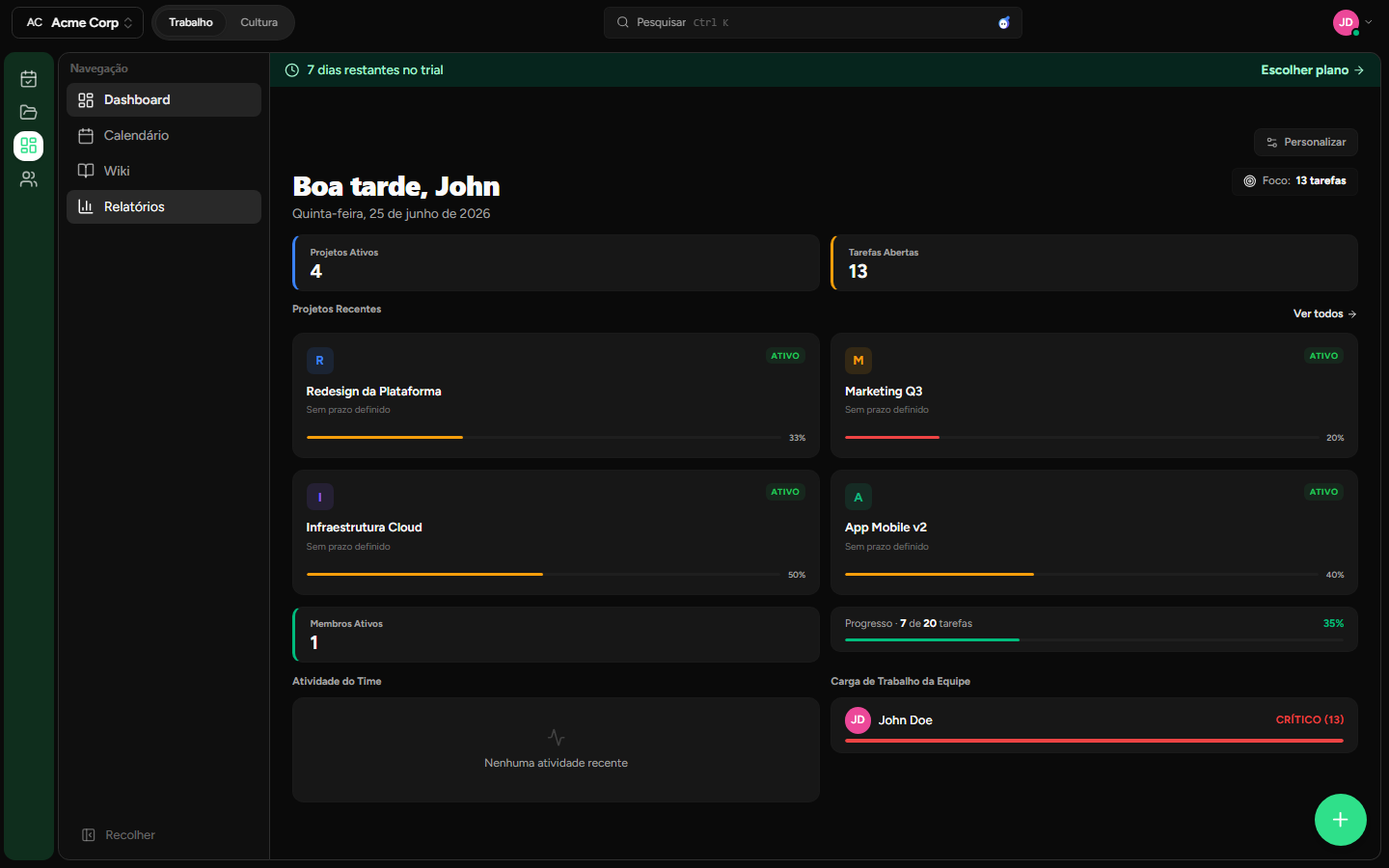Open the Redesign da Plataforma project

click(556, 395)
